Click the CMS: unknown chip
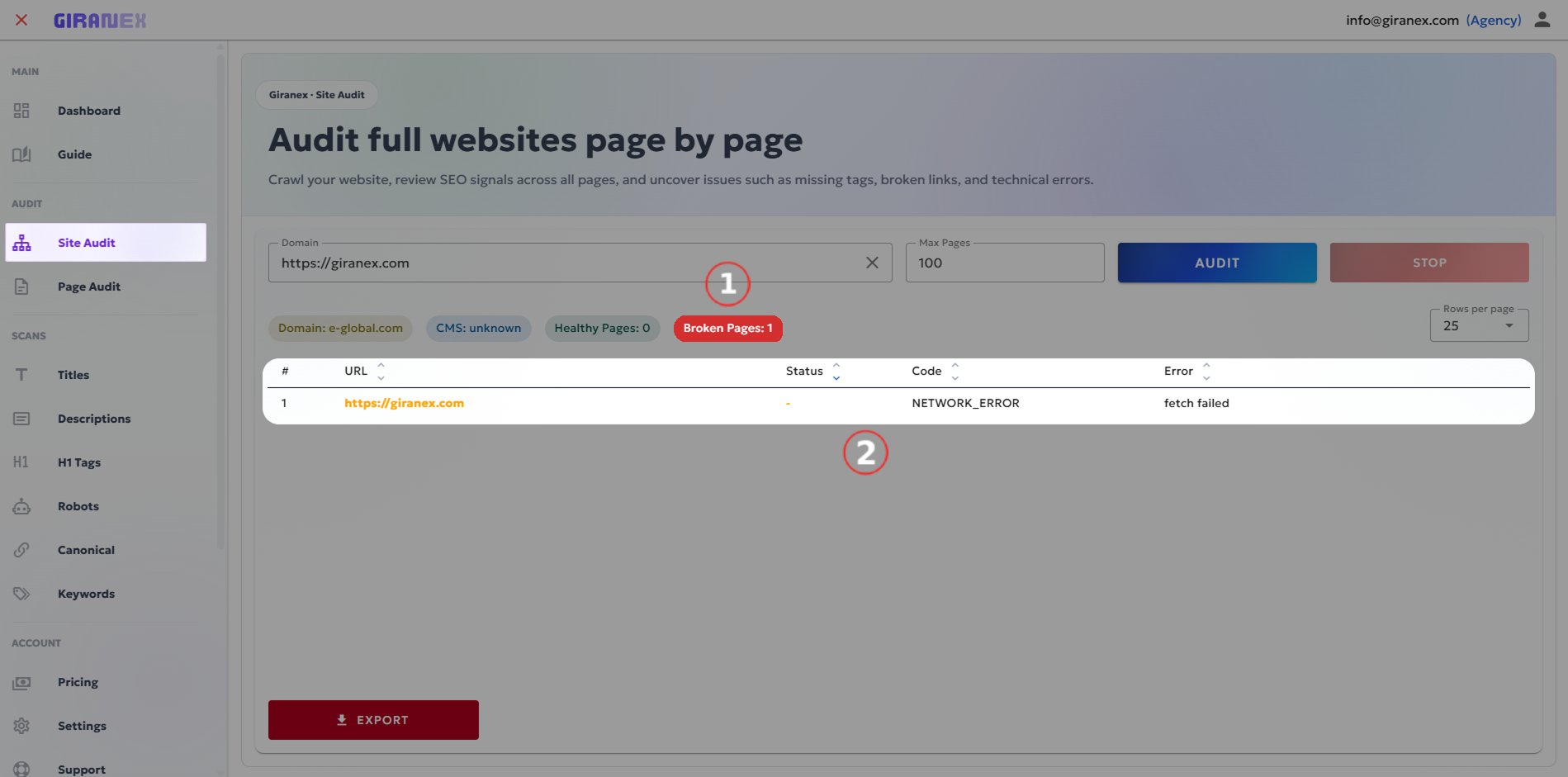This screenshot has height=777, width=1568. click(479, 329)
